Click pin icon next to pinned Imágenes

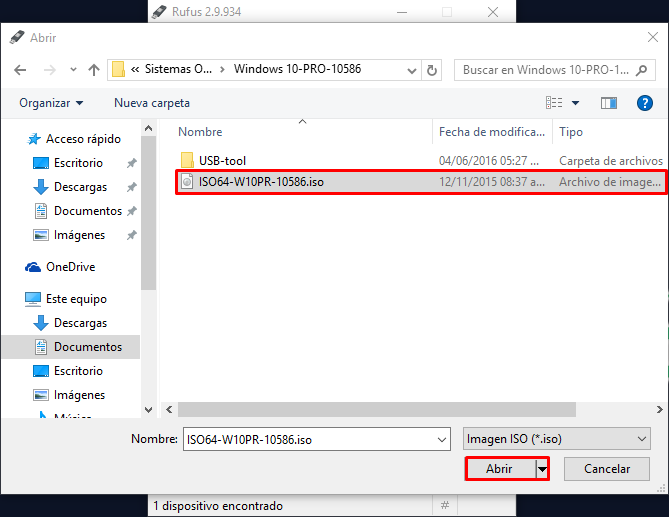tap(132, 235)
